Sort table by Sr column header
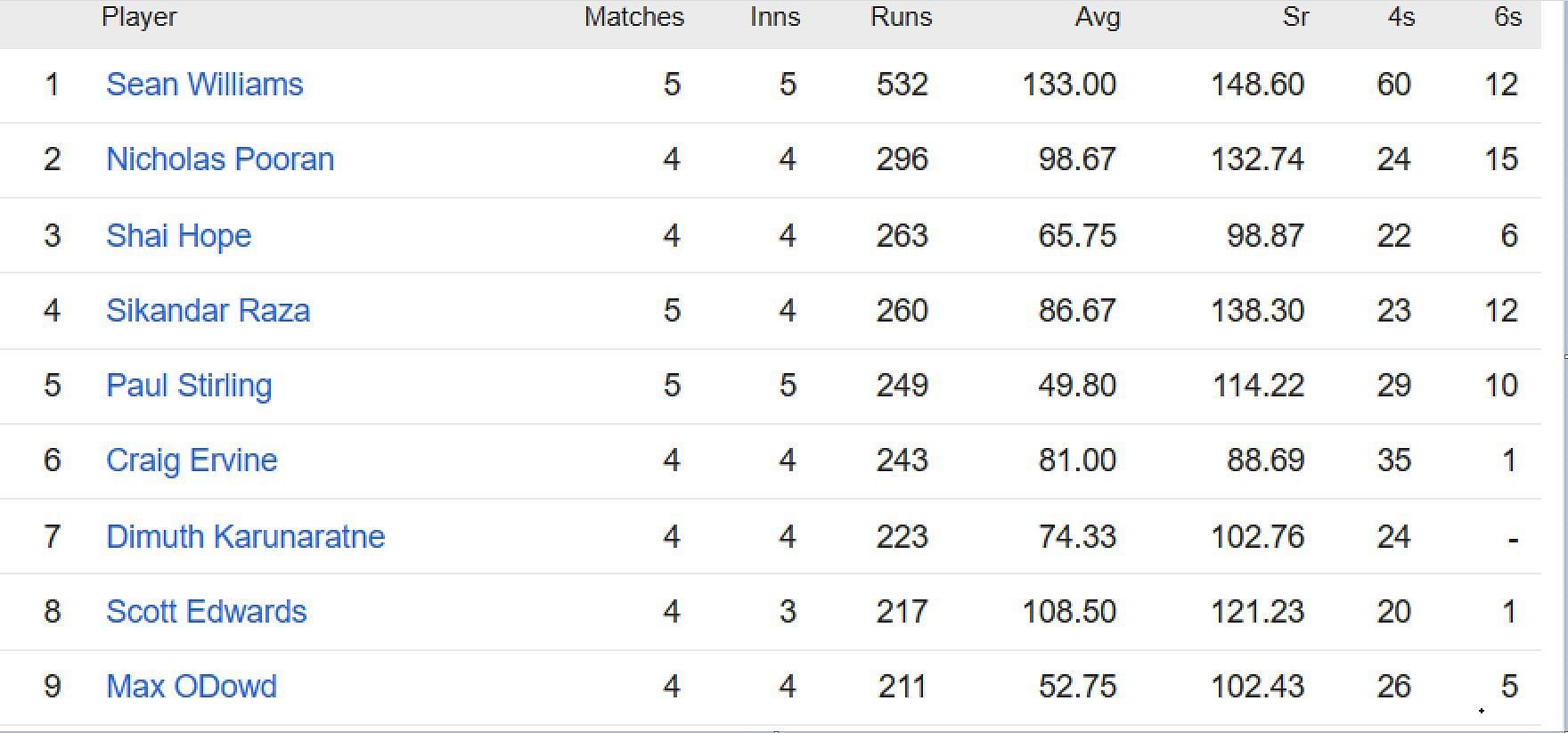Image resolution: width=1568 pixels, height=733 pixels. tap(1296, 18)
